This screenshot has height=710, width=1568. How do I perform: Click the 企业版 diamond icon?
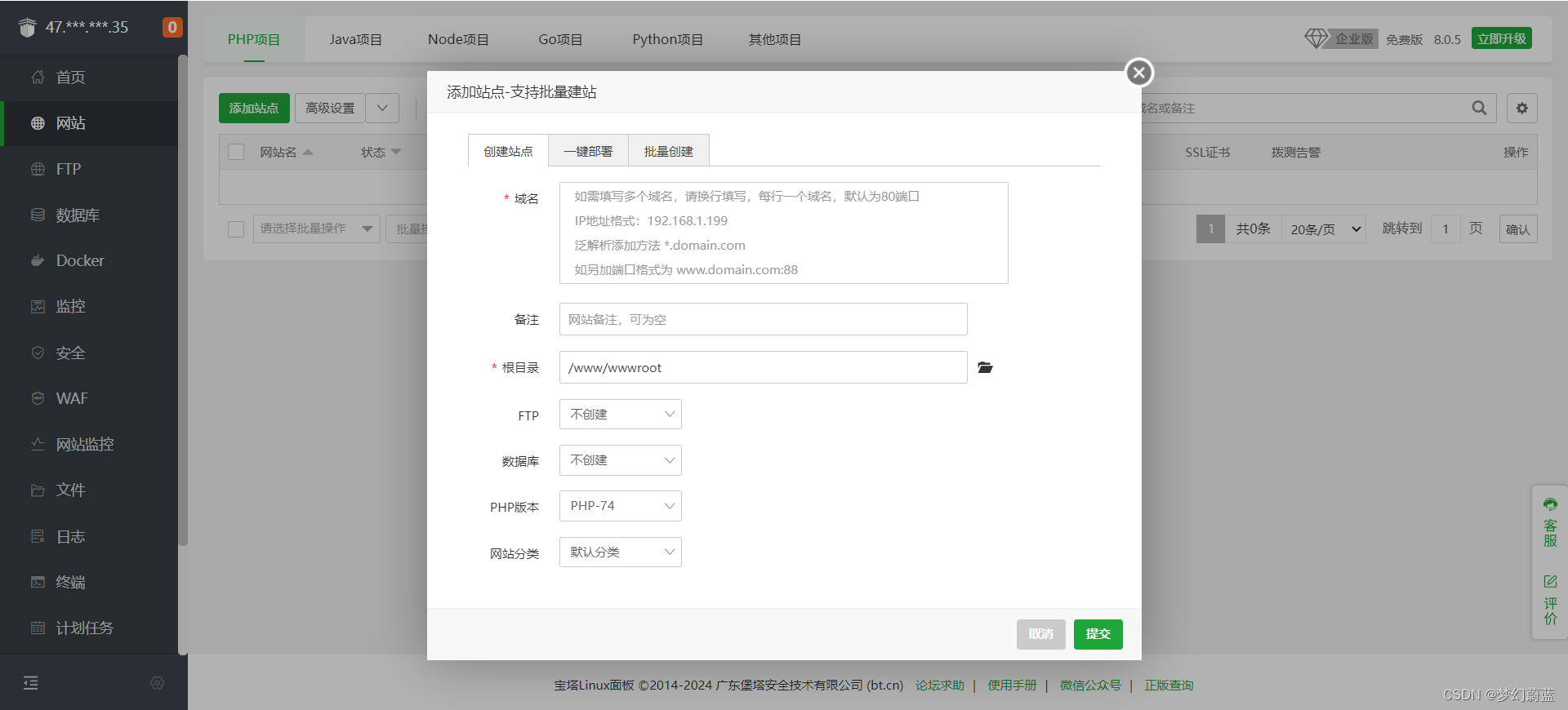tap(1316, 38)
